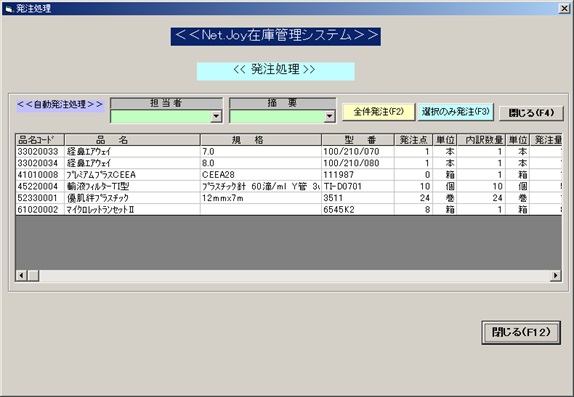Image resolution: width=574 pixels, height=397 pixels.
Task: Click the green 摘要 input field
Action: (x=277, y=116)
